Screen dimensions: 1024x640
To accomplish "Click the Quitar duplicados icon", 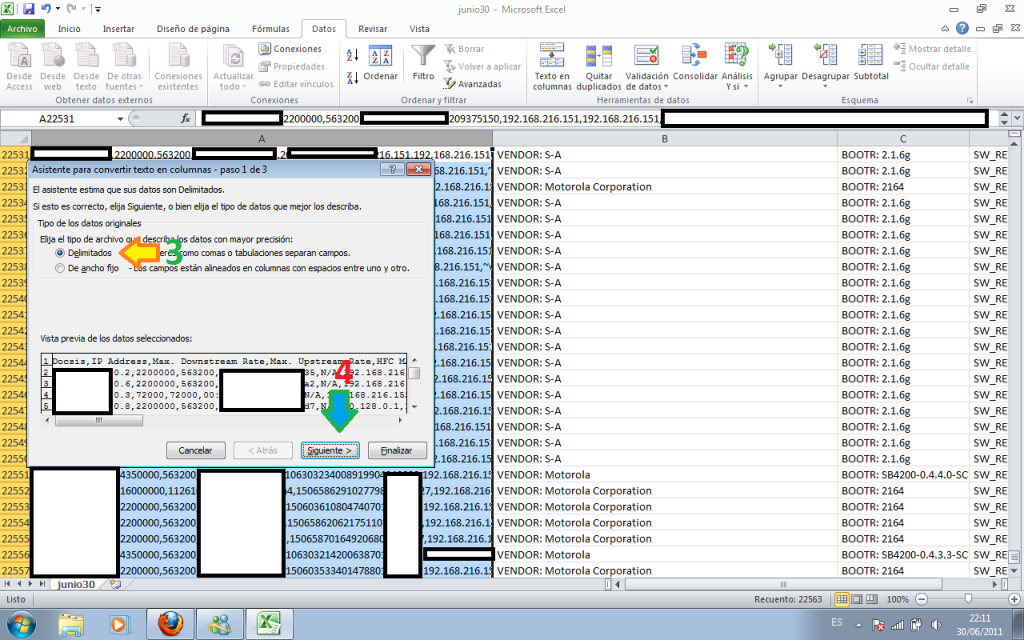I will [x=598, y=55].
